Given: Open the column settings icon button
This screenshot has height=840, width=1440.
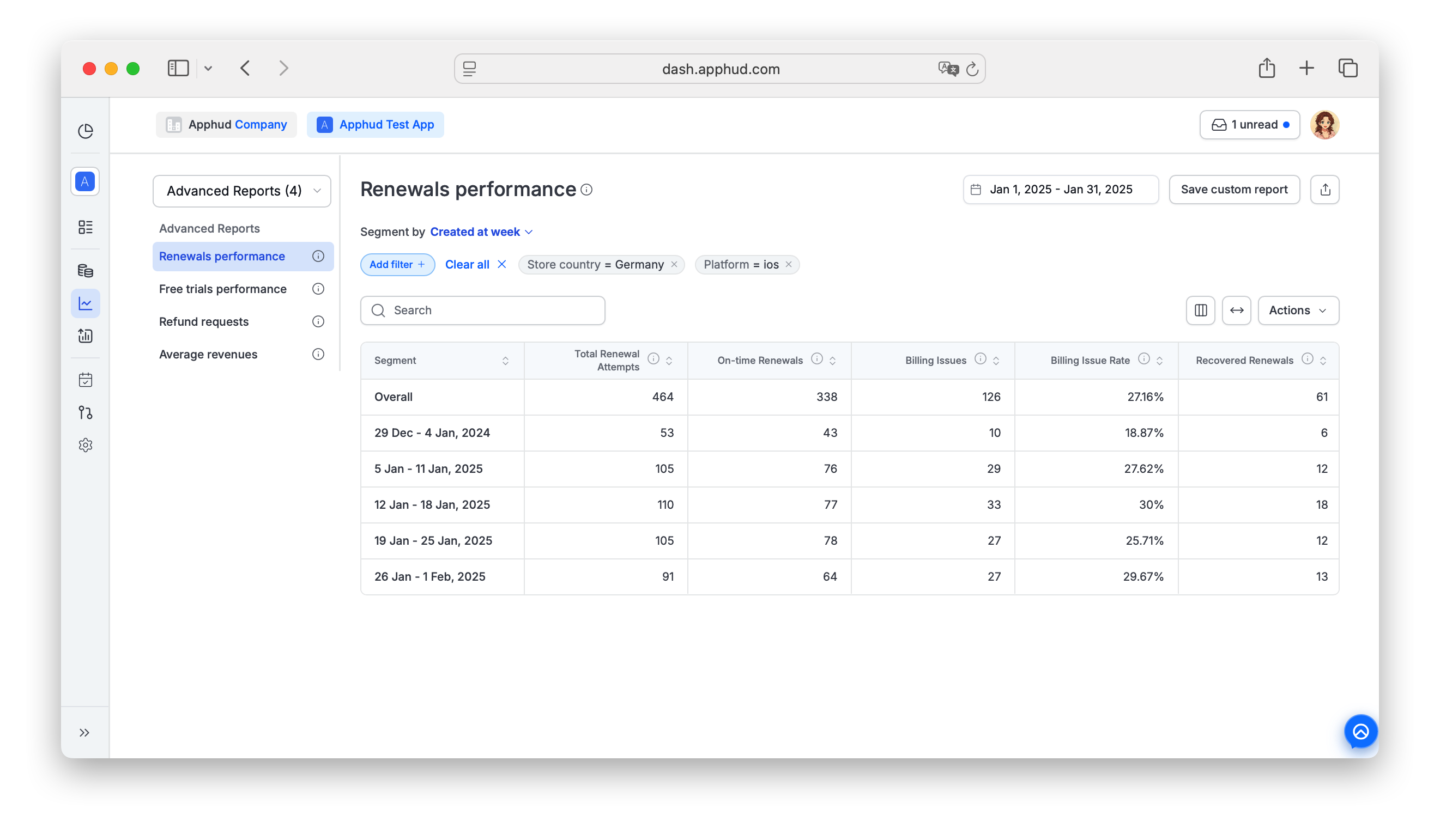Looking at the screenshot, I should [x=1201, y=311].
